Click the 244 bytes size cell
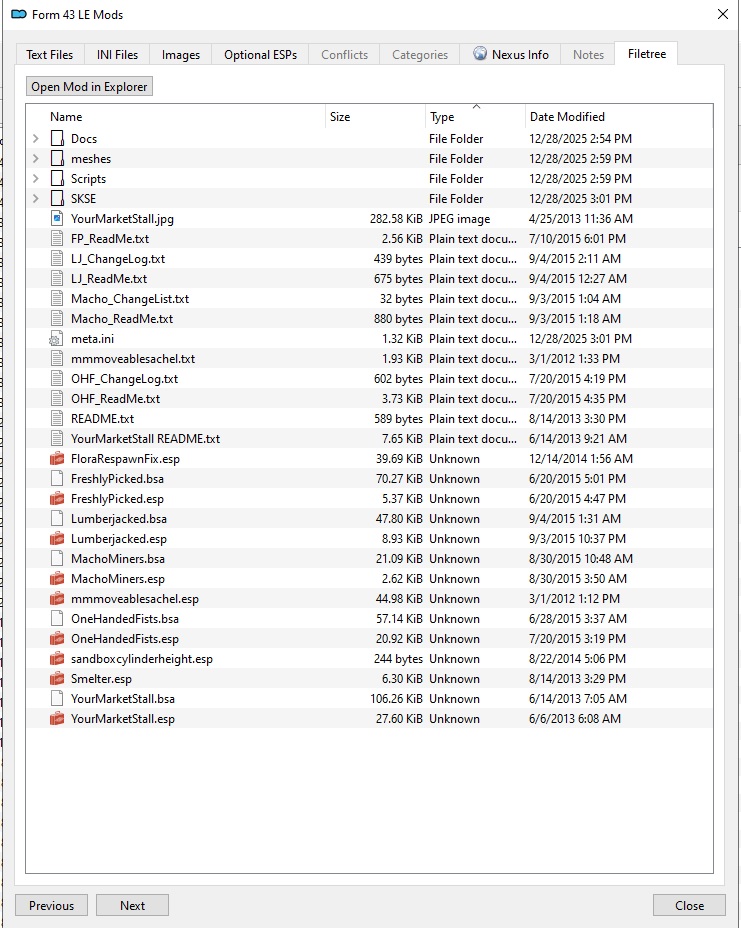Viewport: 741px width, 928px height. [x=398, y=659]
